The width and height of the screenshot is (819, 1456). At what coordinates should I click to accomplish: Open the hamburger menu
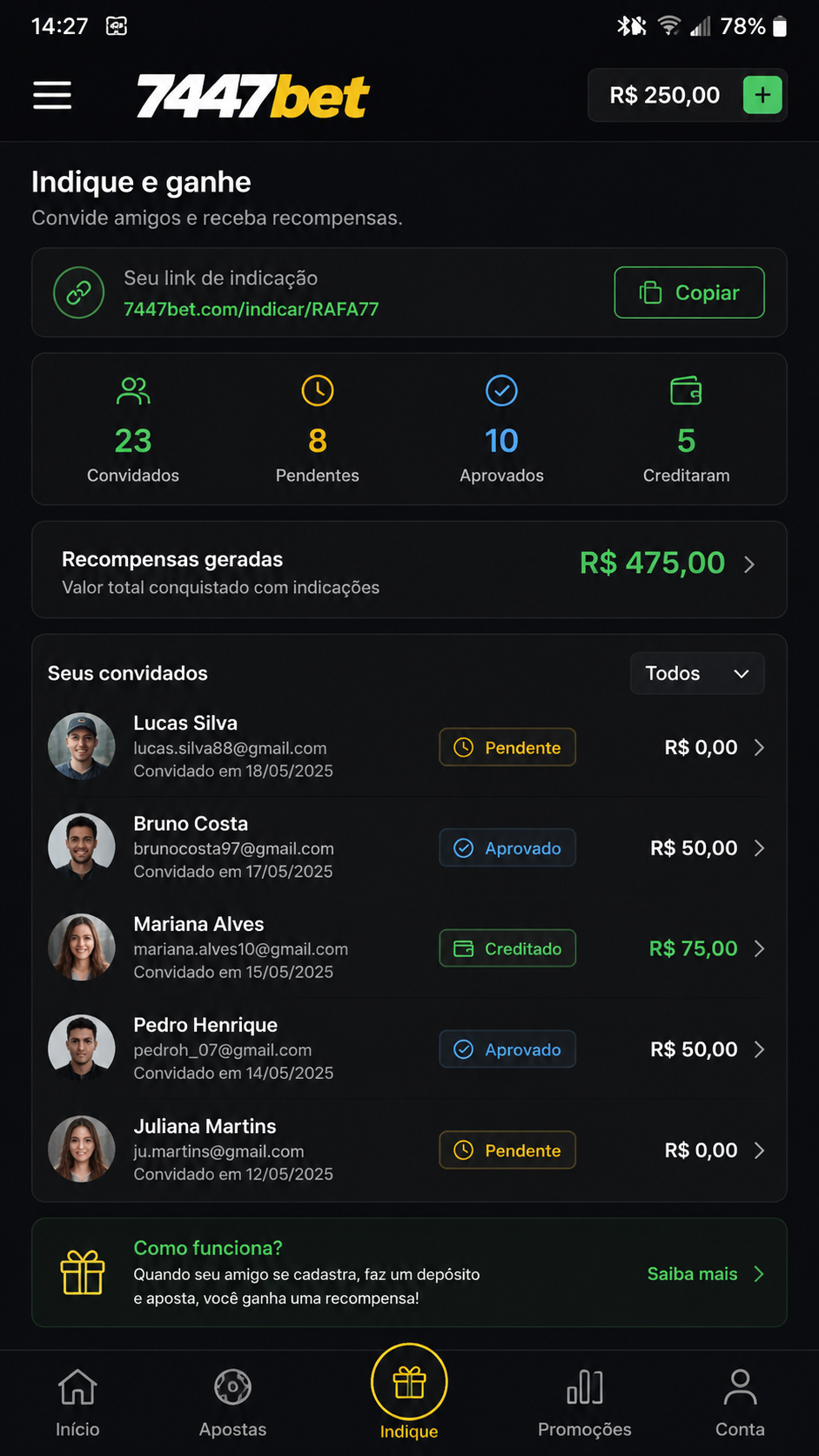click(52, 95)
